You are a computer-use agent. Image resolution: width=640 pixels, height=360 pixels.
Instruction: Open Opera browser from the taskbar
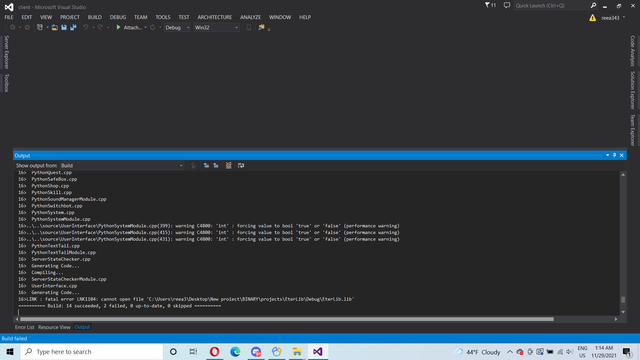pos(214,351)
